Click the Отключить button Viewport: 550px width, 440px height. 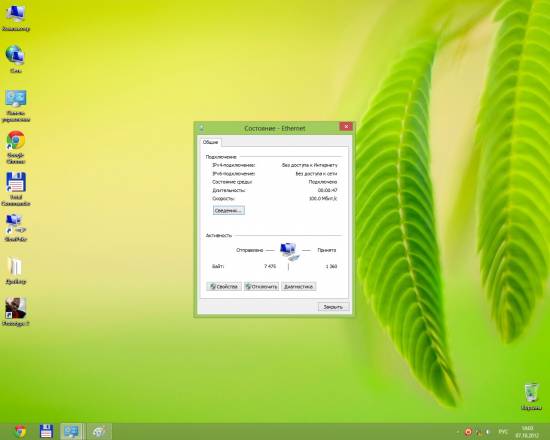(x=261, y=287)
